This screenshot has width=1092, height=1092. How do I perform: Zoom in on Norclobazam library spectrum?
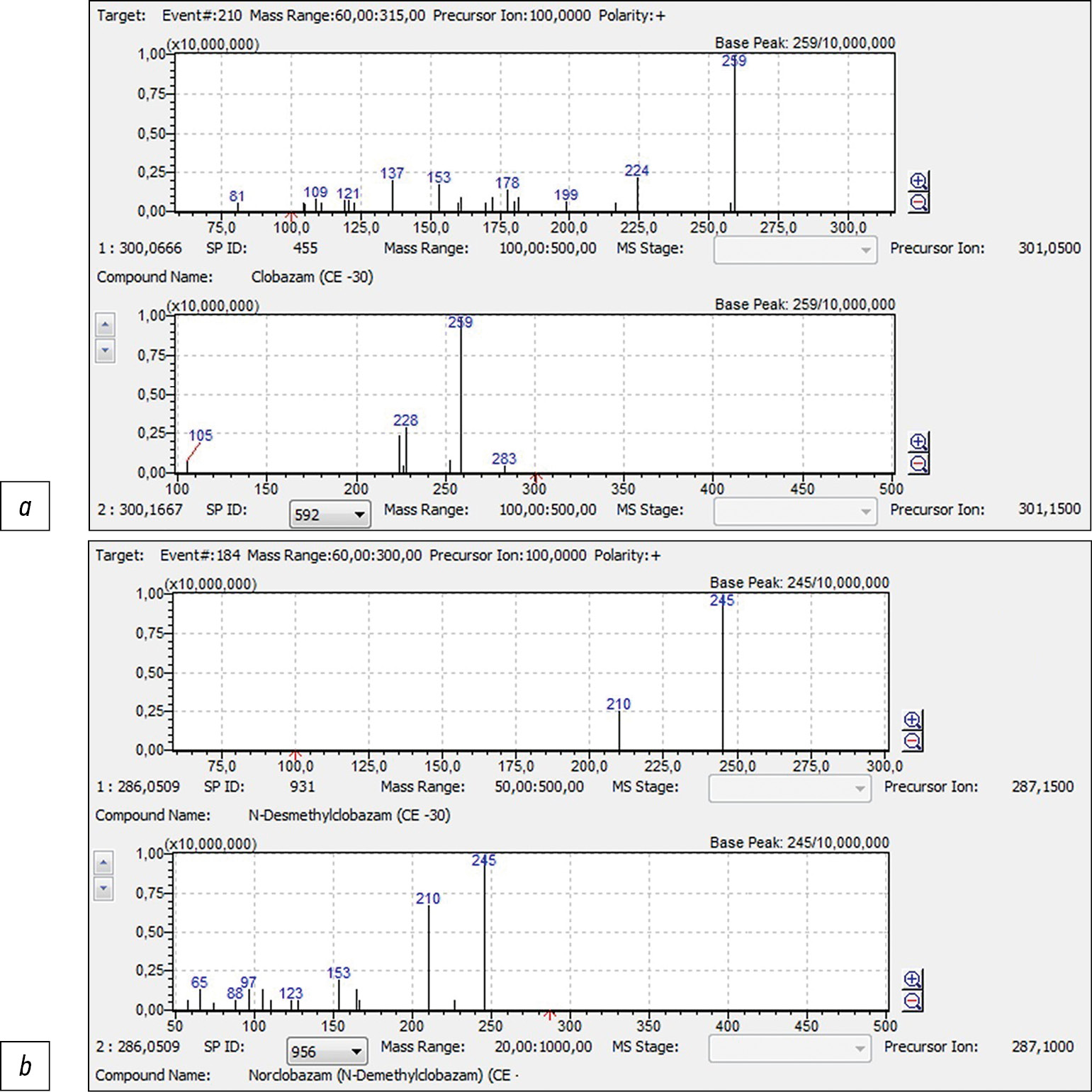[x=913, y=980]
